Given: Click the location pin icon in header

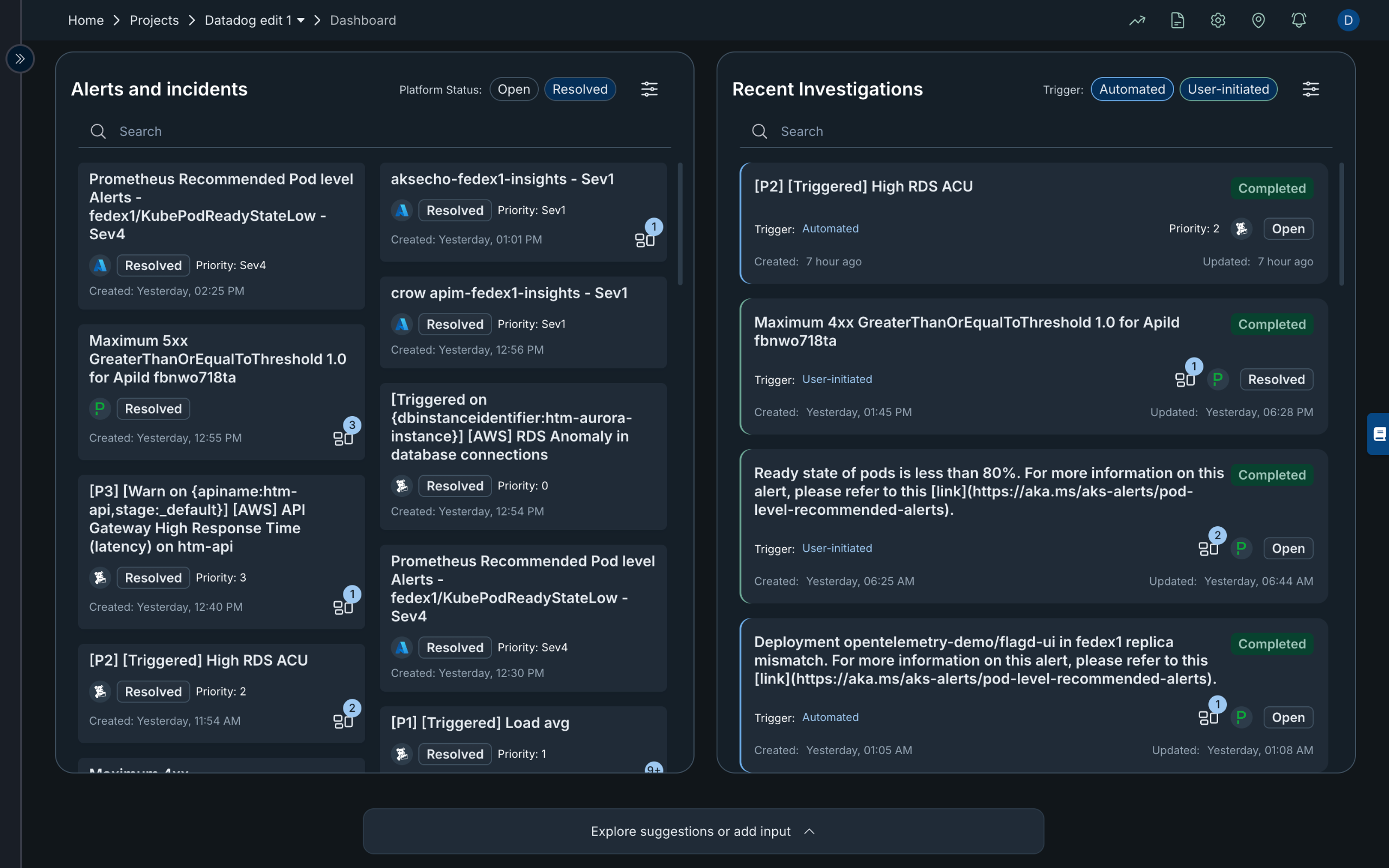Looking at the screenshot, I should (1258, 21).
